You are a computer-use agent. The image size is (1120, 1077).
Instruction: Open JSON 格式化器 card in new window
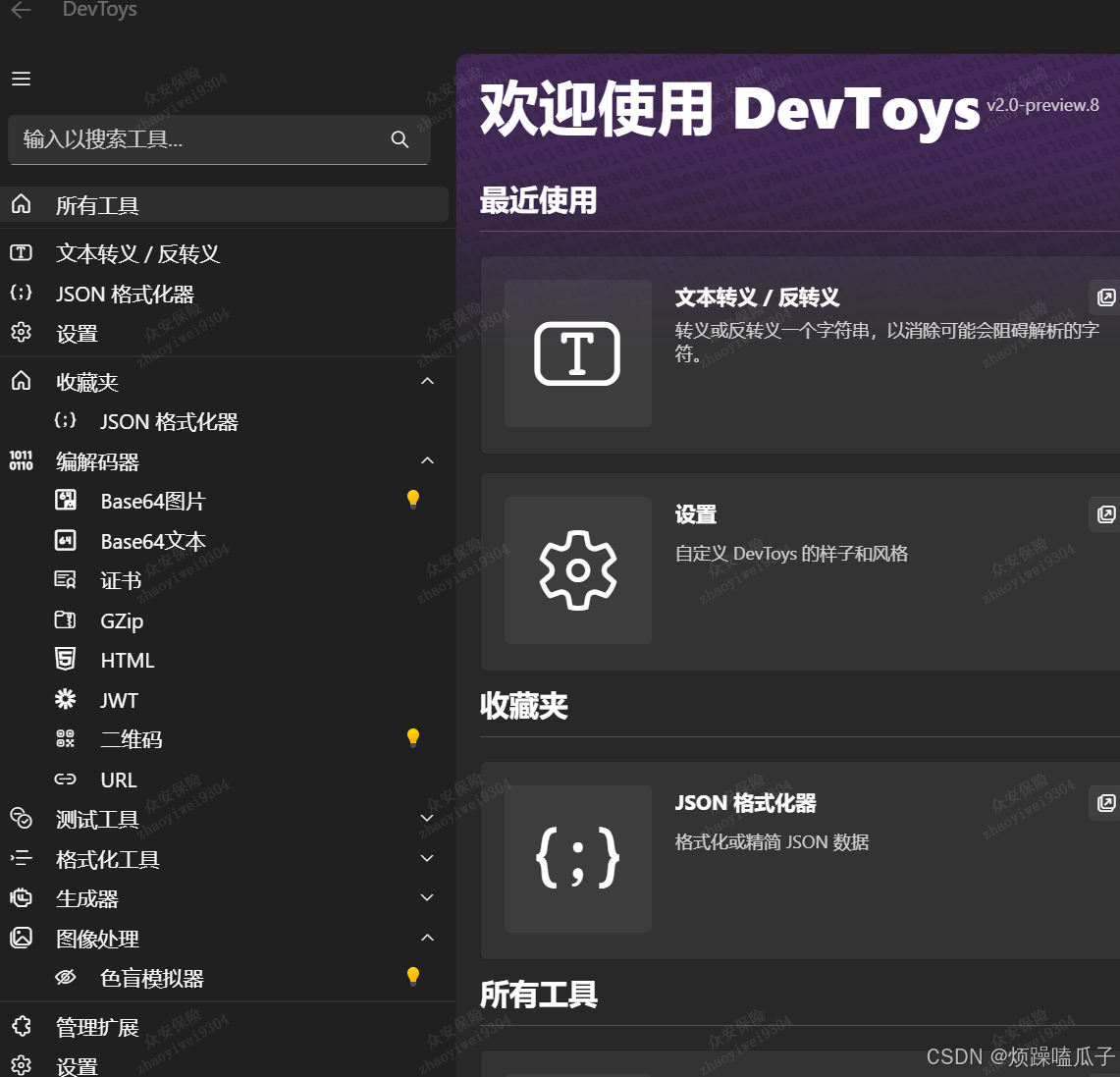1105,803
